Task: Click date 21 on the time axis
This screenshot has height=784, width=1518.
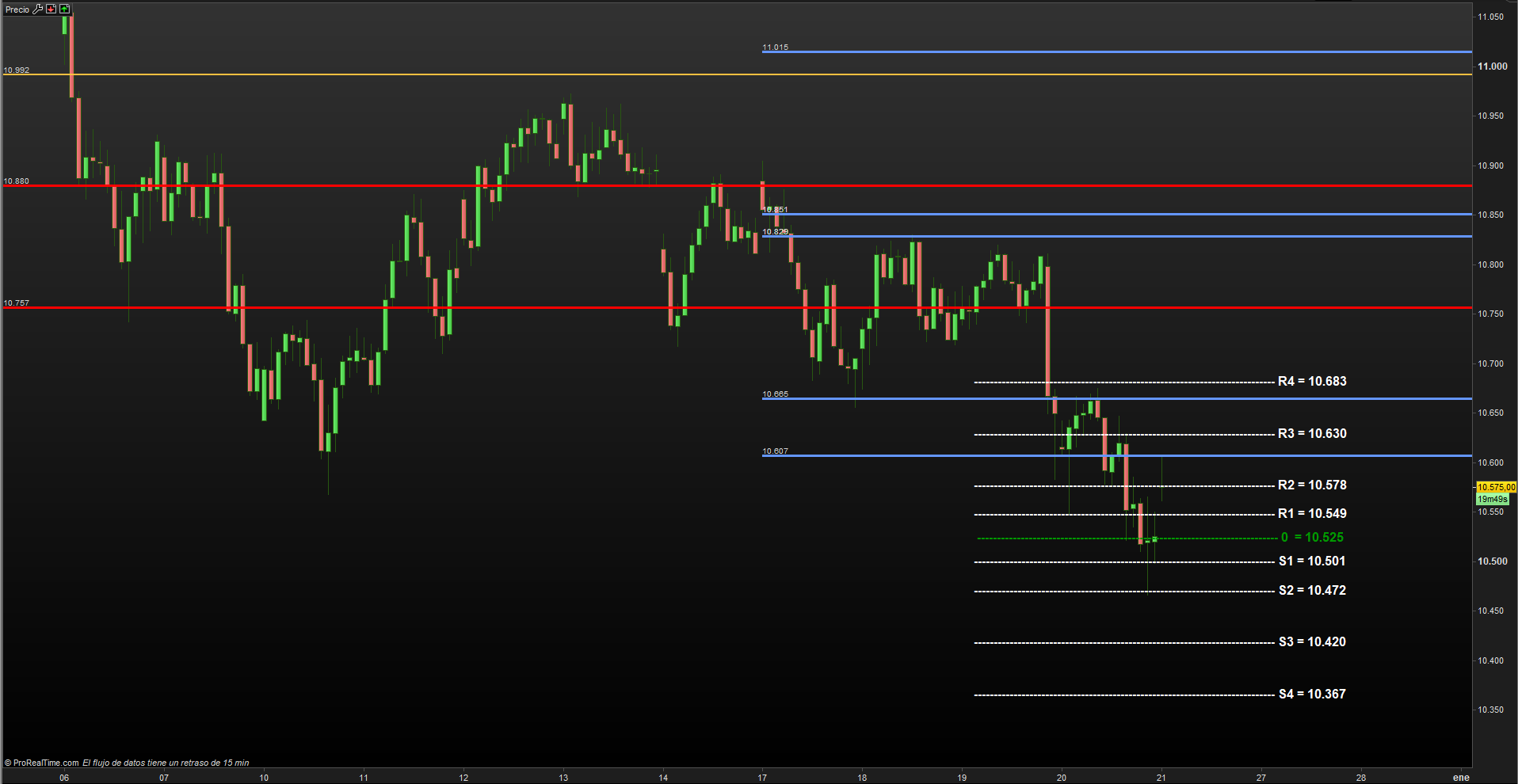Action: point(1161,778)
